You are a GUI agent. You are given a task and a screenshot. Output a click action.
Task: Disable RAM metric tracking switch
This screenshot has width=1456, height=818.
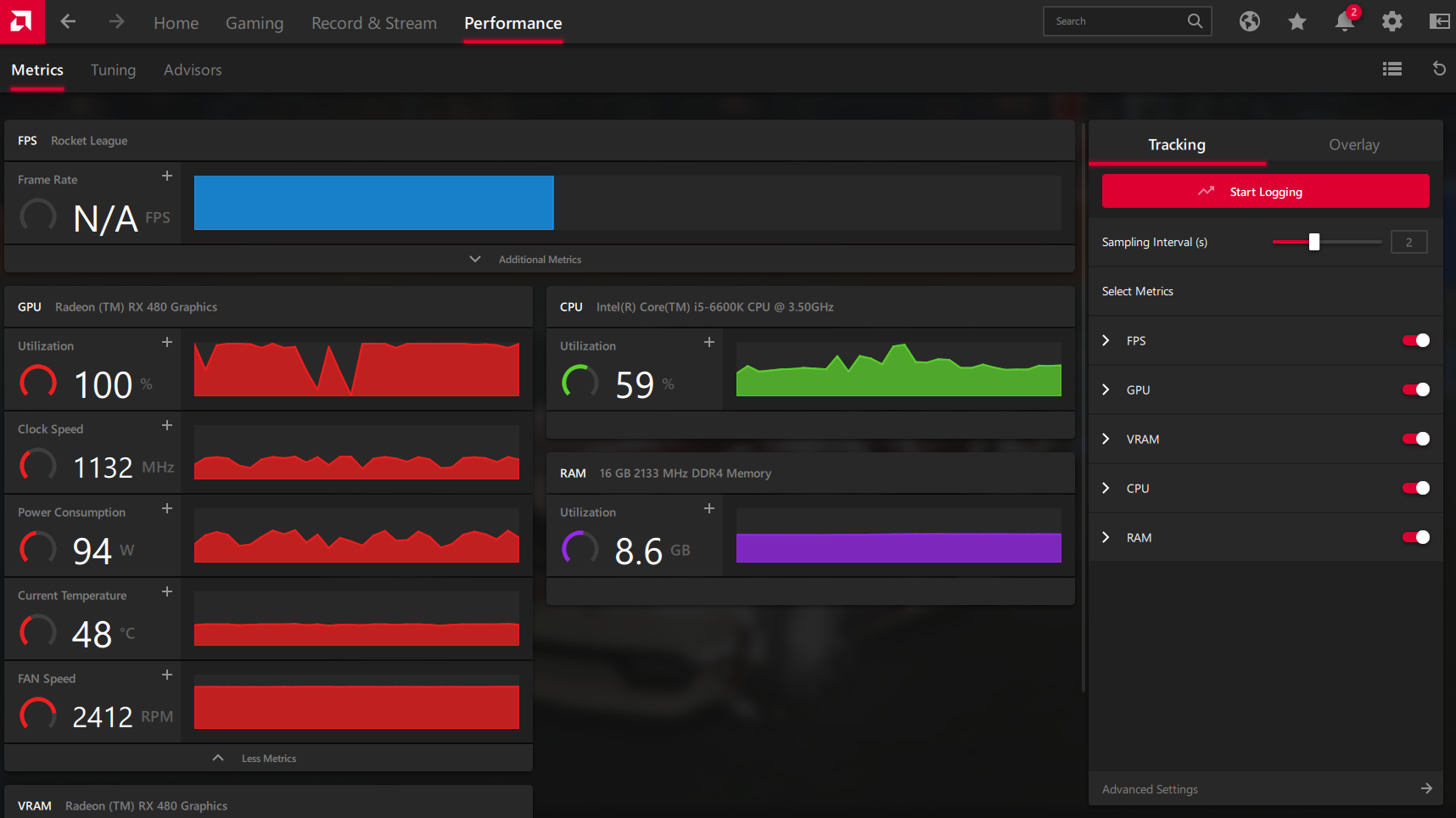click(1416, 537)
